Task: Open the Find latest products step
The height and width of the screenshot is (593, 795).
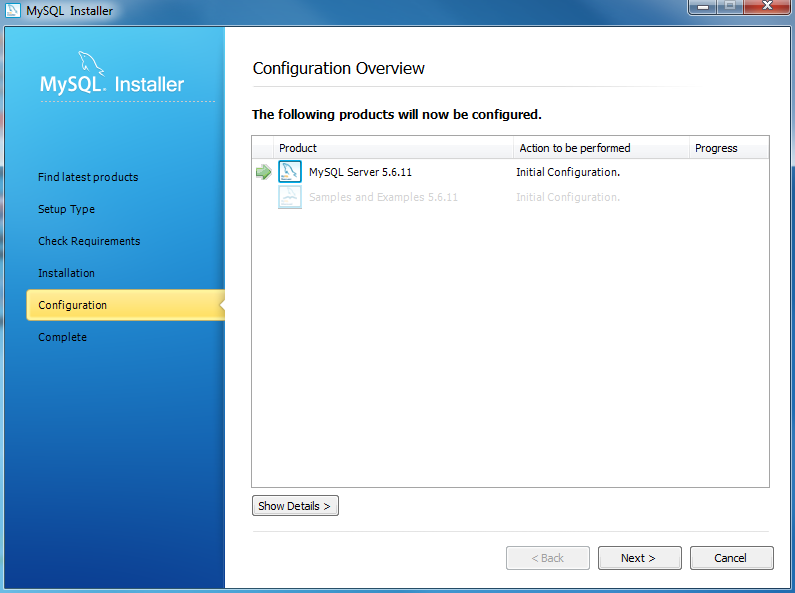Action: pos(88,177)
